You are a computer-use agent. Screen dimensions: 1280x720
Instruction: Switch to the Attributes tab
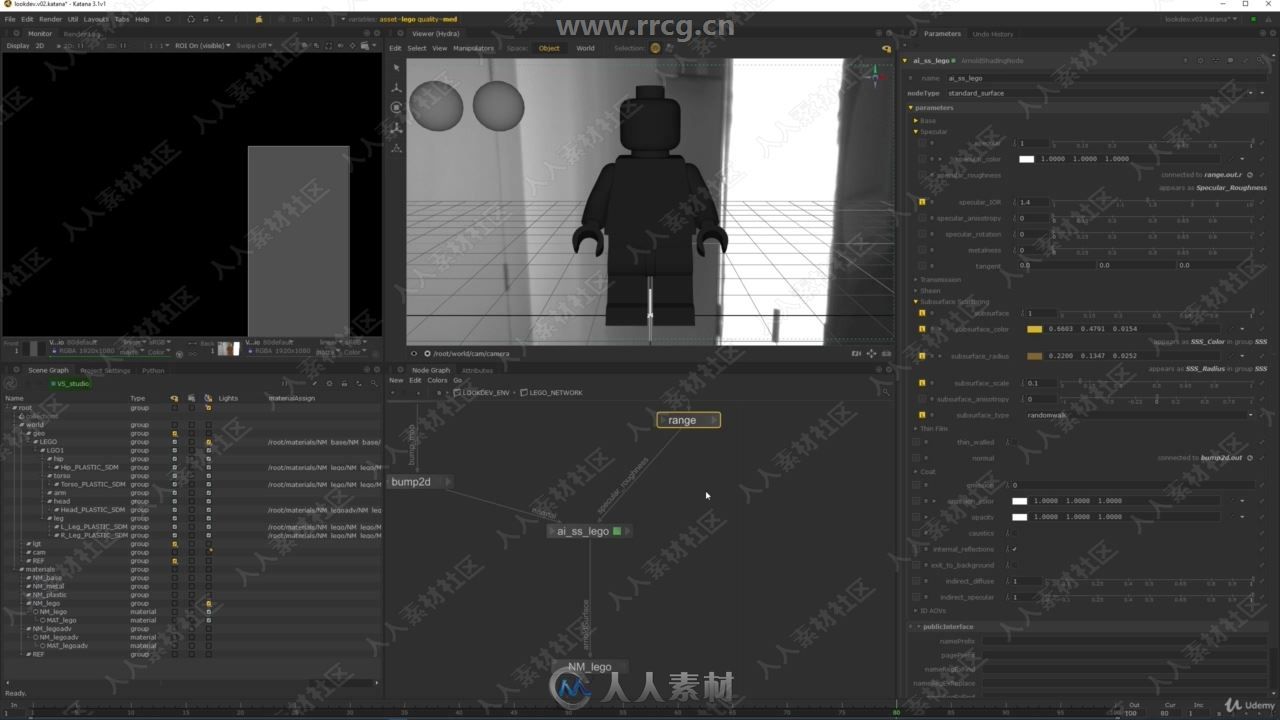pyautogui.click(x=477, y=371)
